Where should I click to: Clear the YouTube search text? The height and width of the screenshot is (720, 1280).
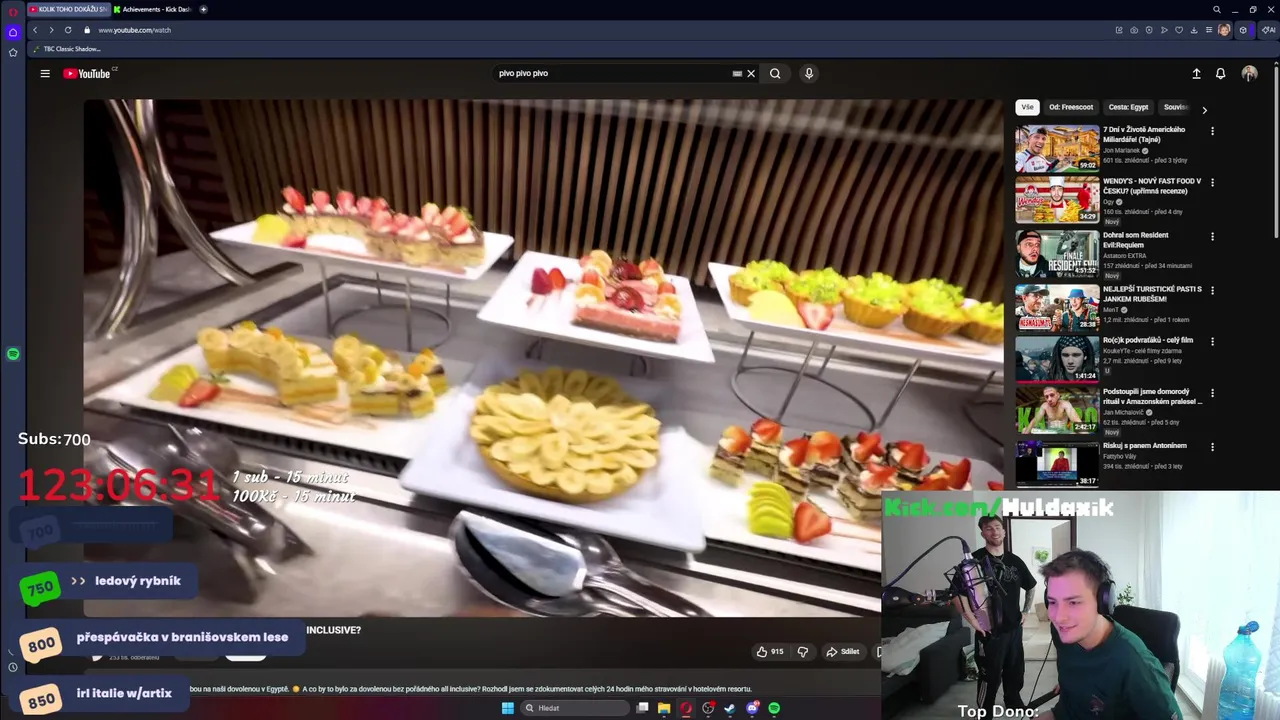[x=751, y=73]
